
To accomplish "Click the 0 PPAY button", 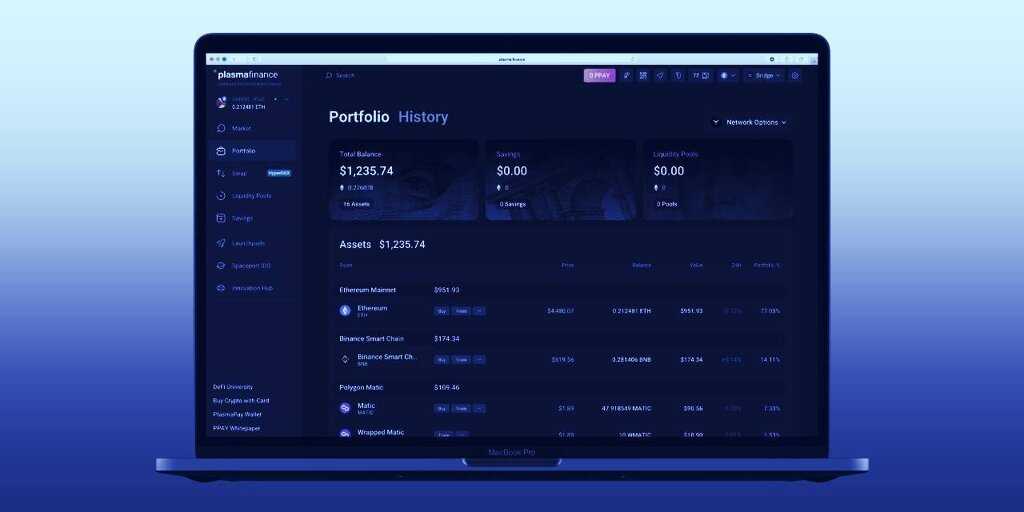I will click(x=600, y=76).
